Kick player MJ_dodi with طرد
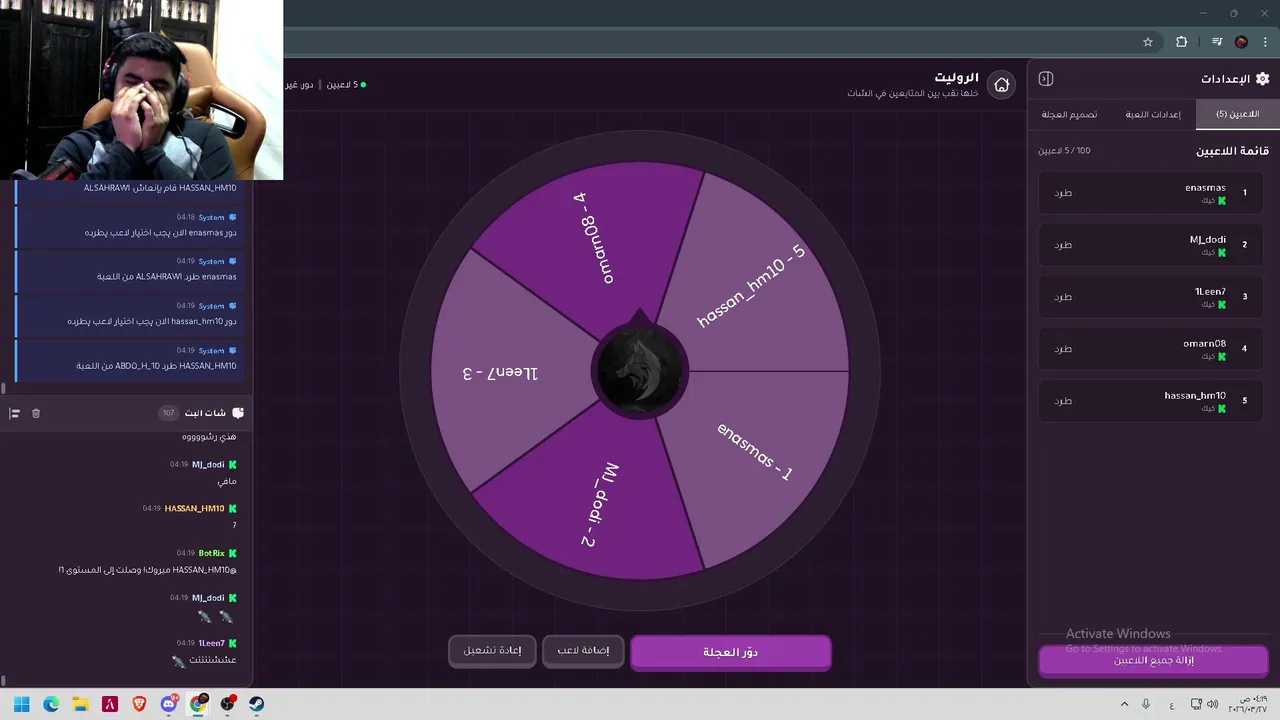The height and width of the screenshot is (720, 1280). [1063, 245]
